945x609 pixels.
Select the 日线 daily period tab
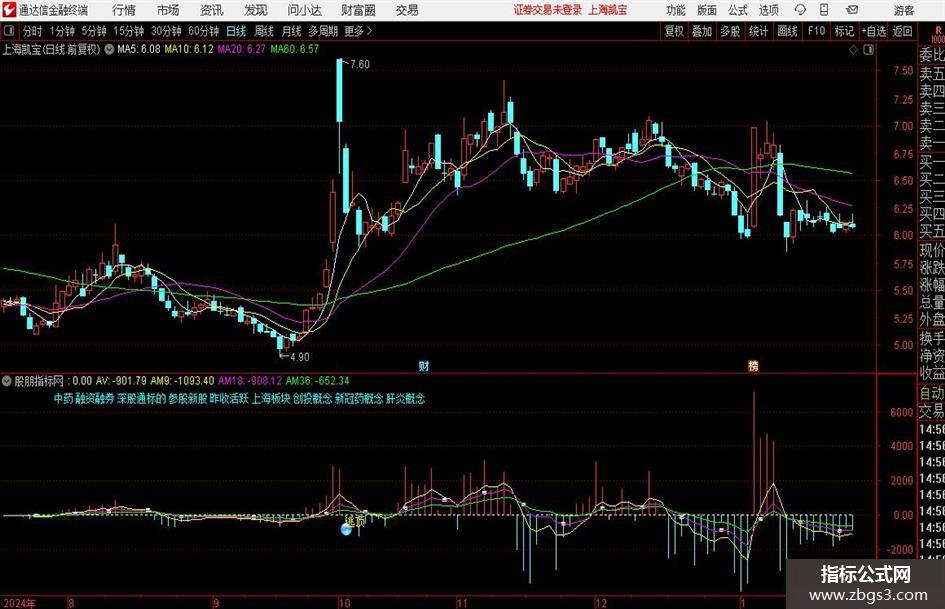236,31
